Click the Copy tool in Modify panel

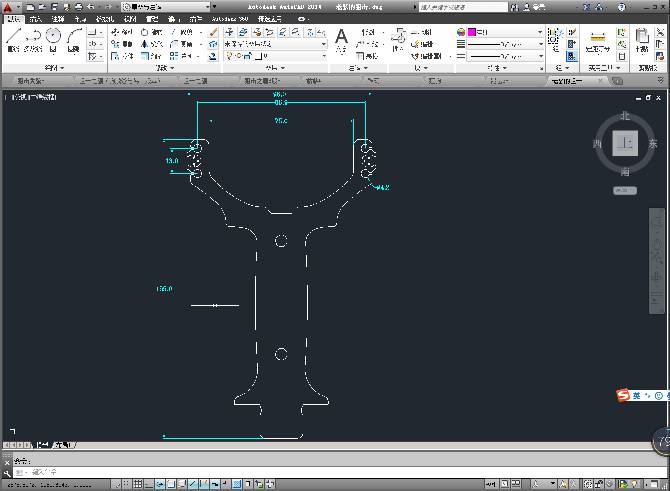click(x=121, y=44)
